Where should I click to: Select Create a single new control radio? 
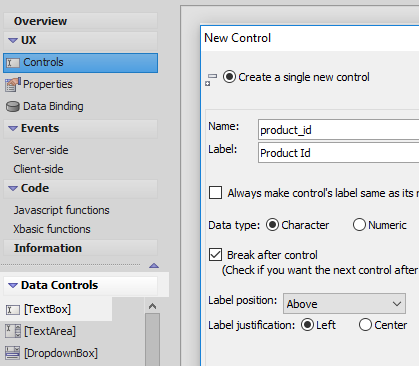click(x=229, y=77)
